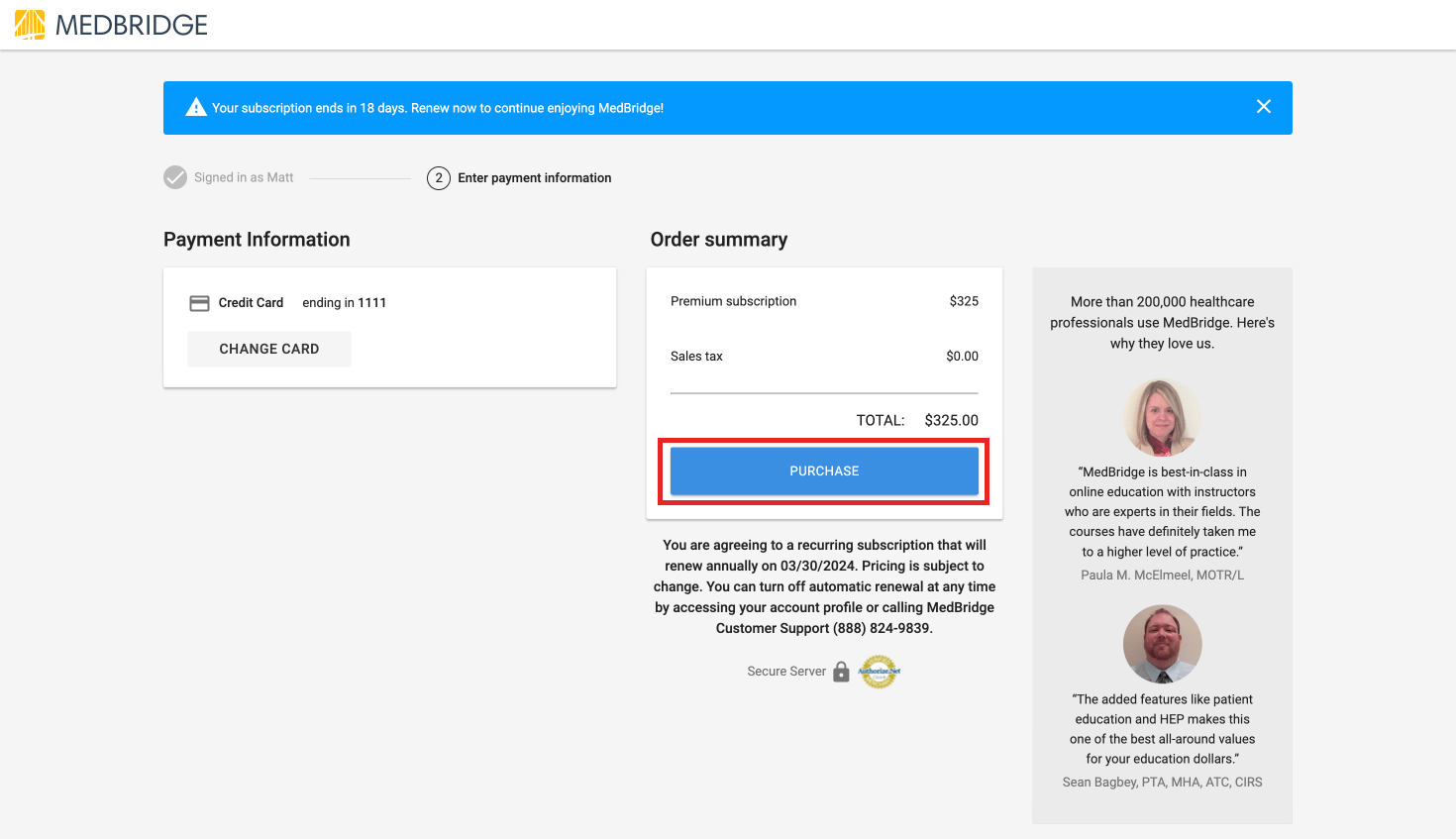
Task: Select the Enter payment information step
Action: pyautogui.click(x=534, y=178)
